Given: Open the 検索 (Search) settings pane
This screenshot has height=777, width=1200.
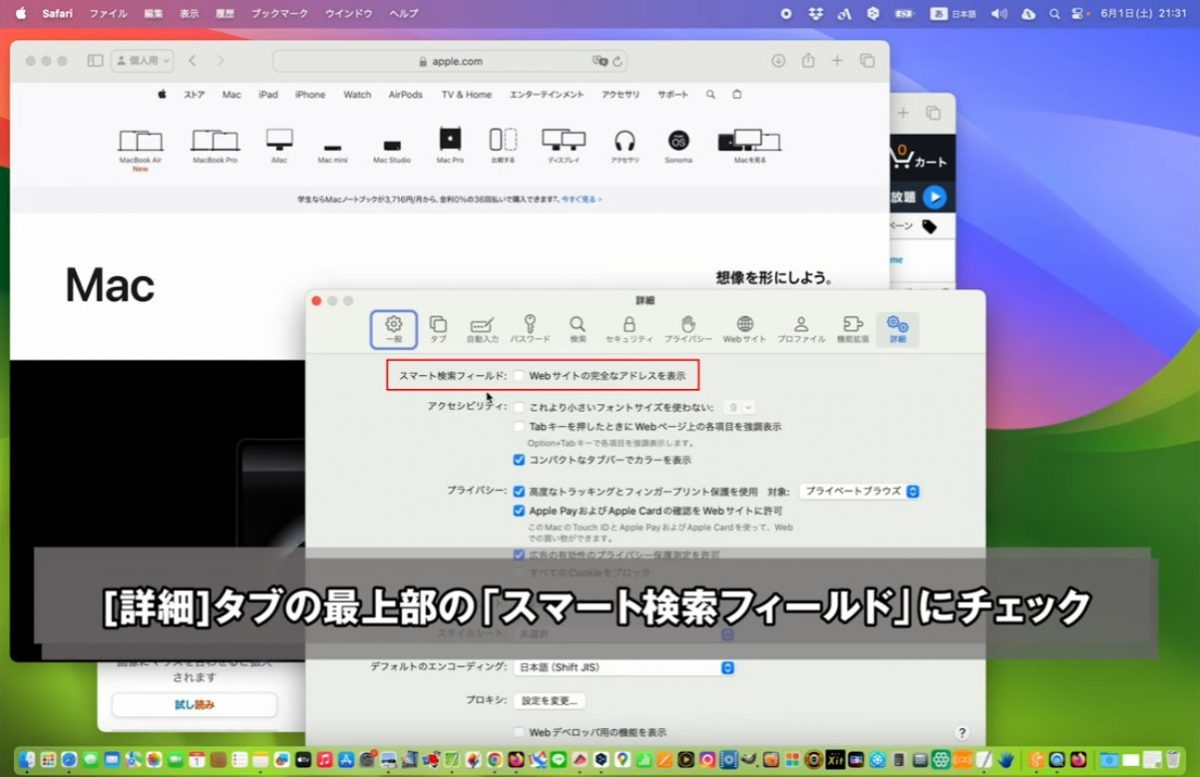Looking at the screenshot, I should [578, 329].
